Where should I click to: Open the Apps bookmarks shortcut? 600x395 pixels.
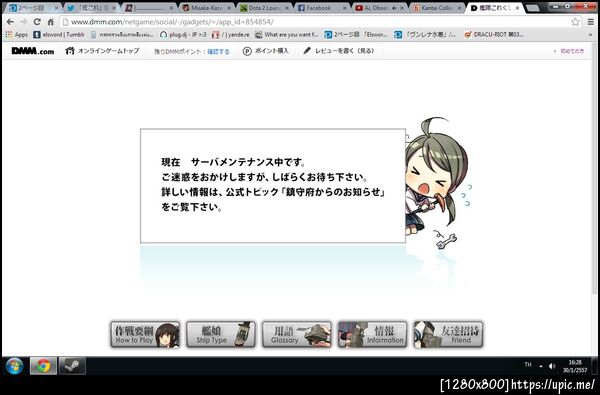[16, 35]
